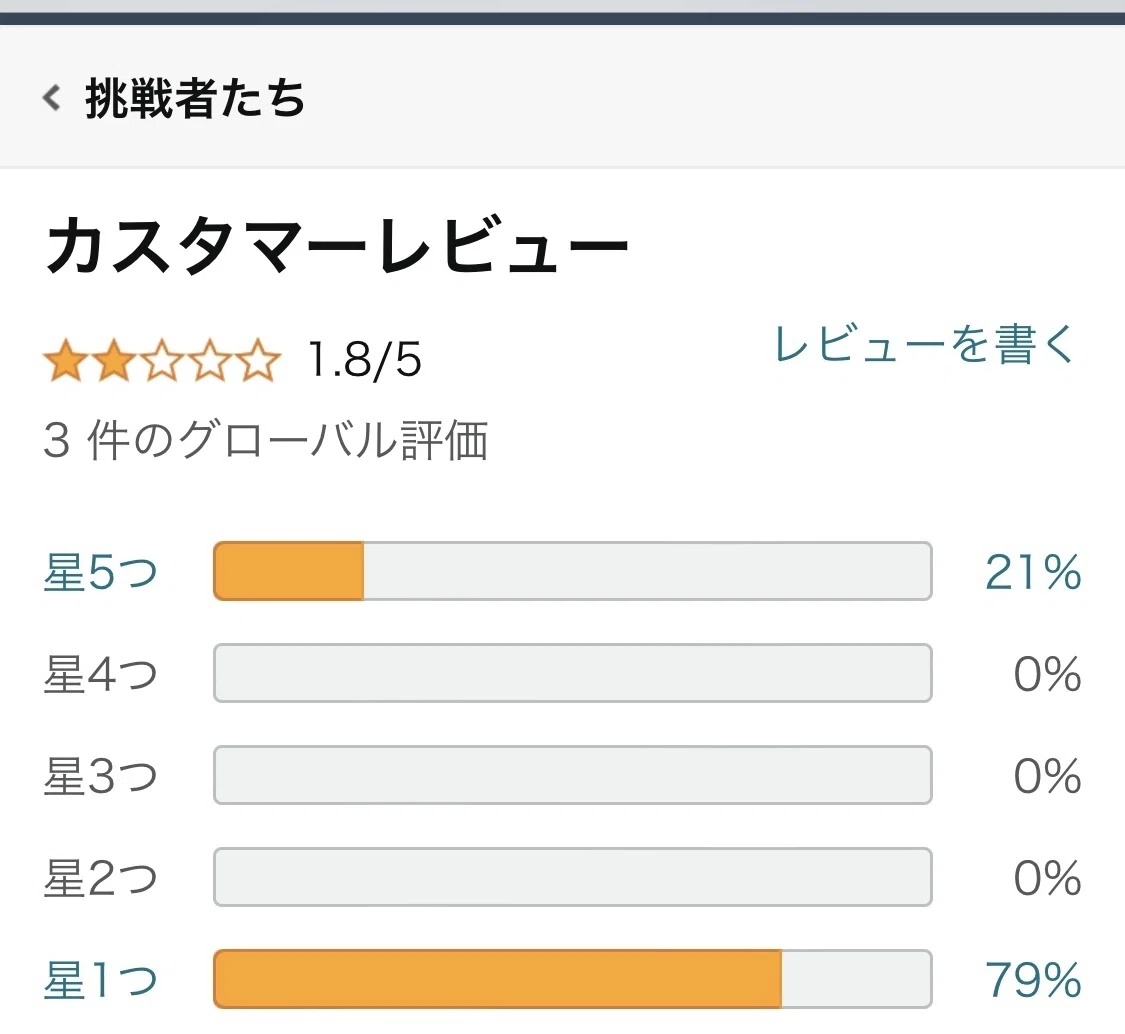Click the first filled star icon
The image size is (1125, 1034).
[x=66, y=360]
